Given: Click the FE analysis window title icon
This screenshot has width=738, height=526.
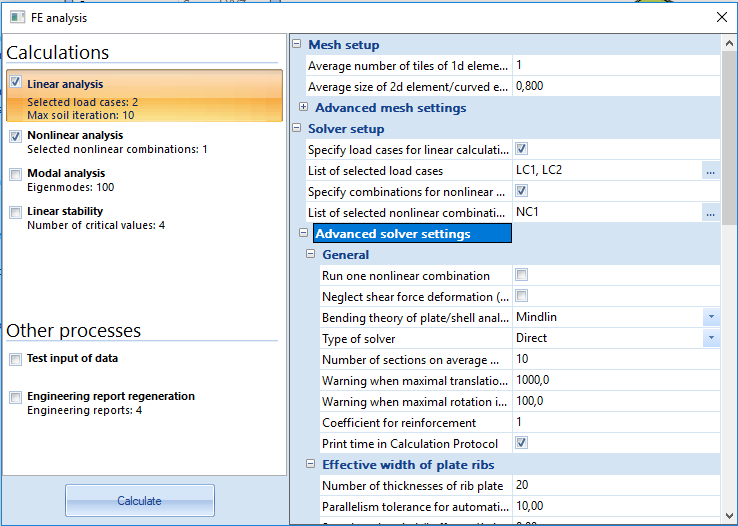Looking at the screenshot, I should [x=17, y=16].
